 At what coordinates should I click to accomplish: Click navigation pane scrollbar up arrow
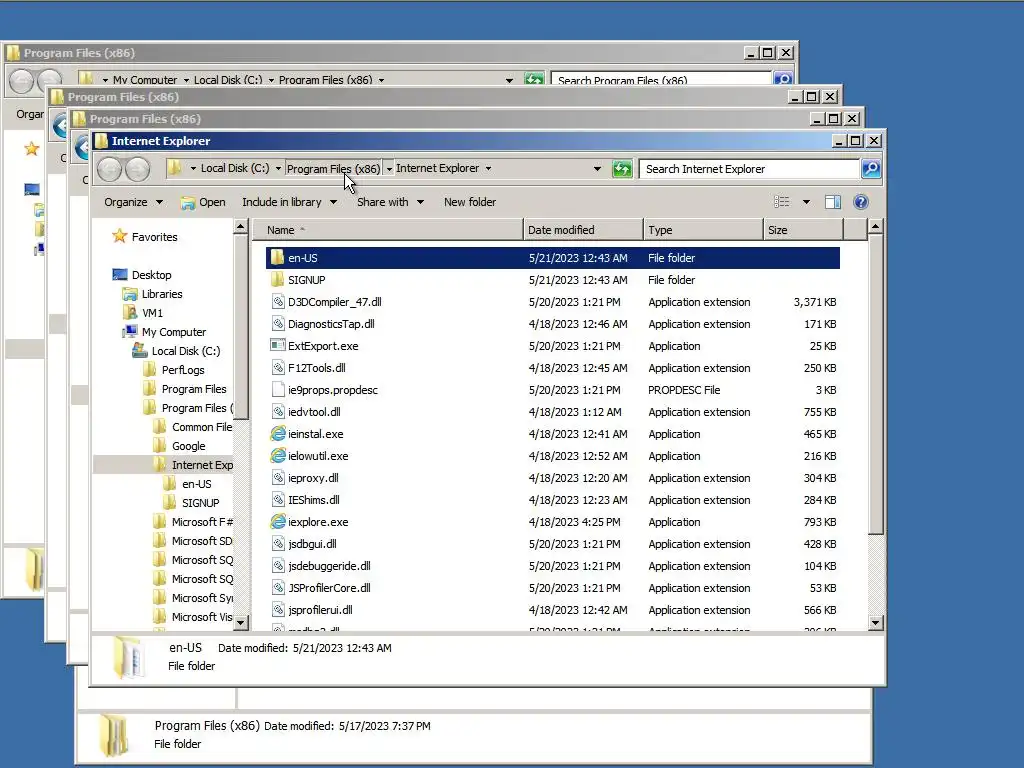[240, 227]
